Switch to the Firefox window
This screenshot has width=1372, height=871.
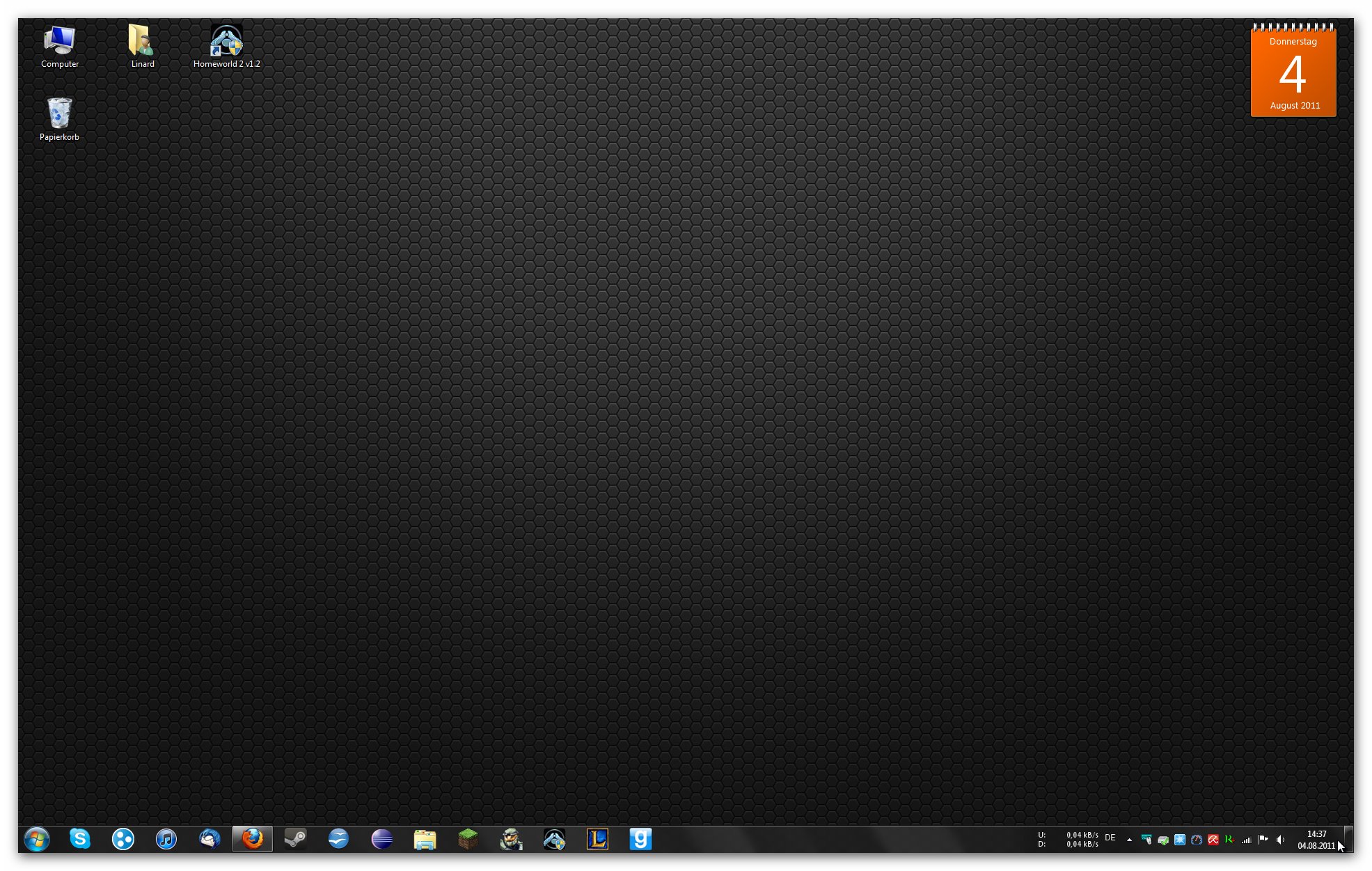[253, 839]
